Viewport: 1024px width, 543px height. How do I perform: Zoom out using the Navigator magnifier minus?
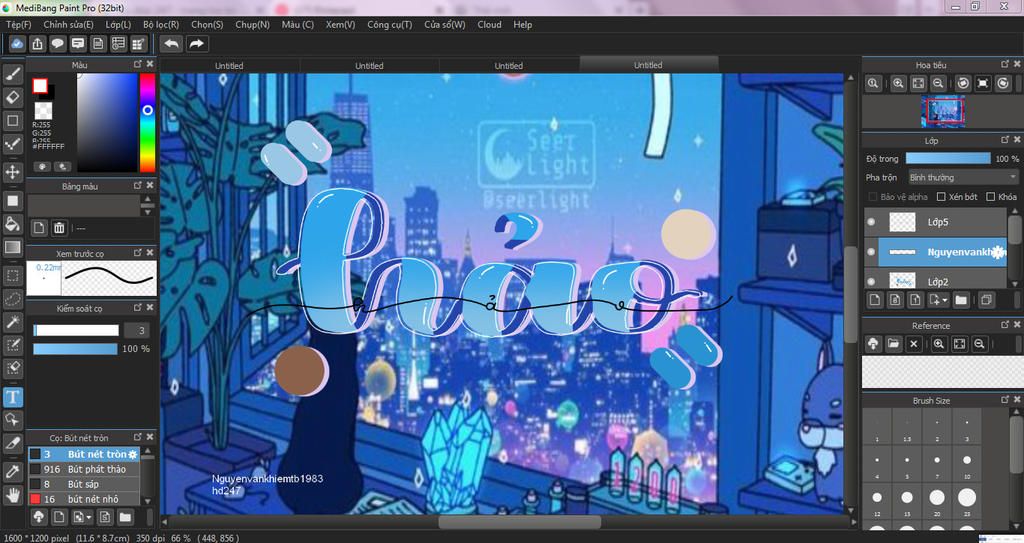[x=938, y=84]
